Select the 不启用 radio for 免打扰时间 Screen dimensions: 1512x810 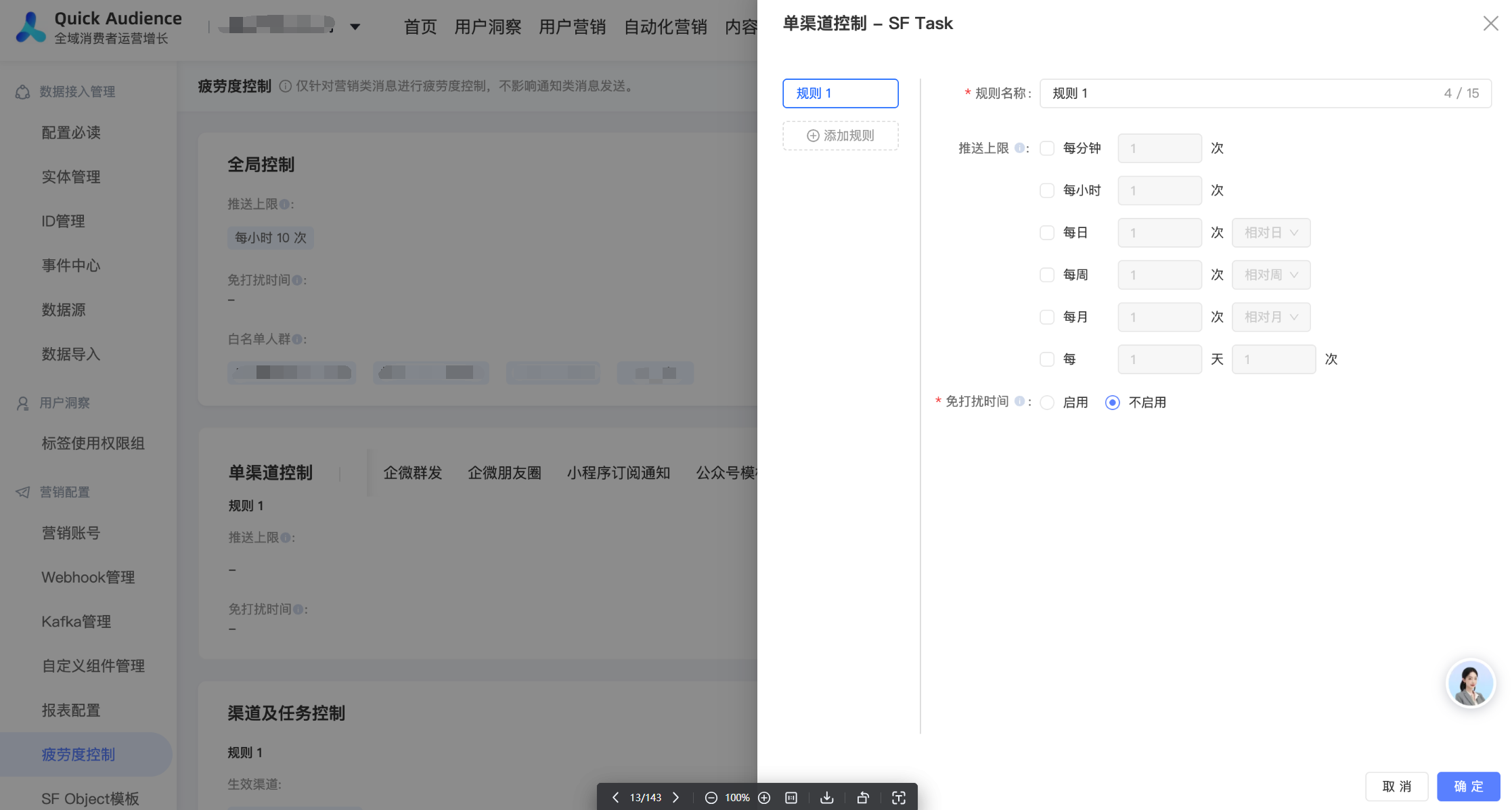(x=1112, y=403)
